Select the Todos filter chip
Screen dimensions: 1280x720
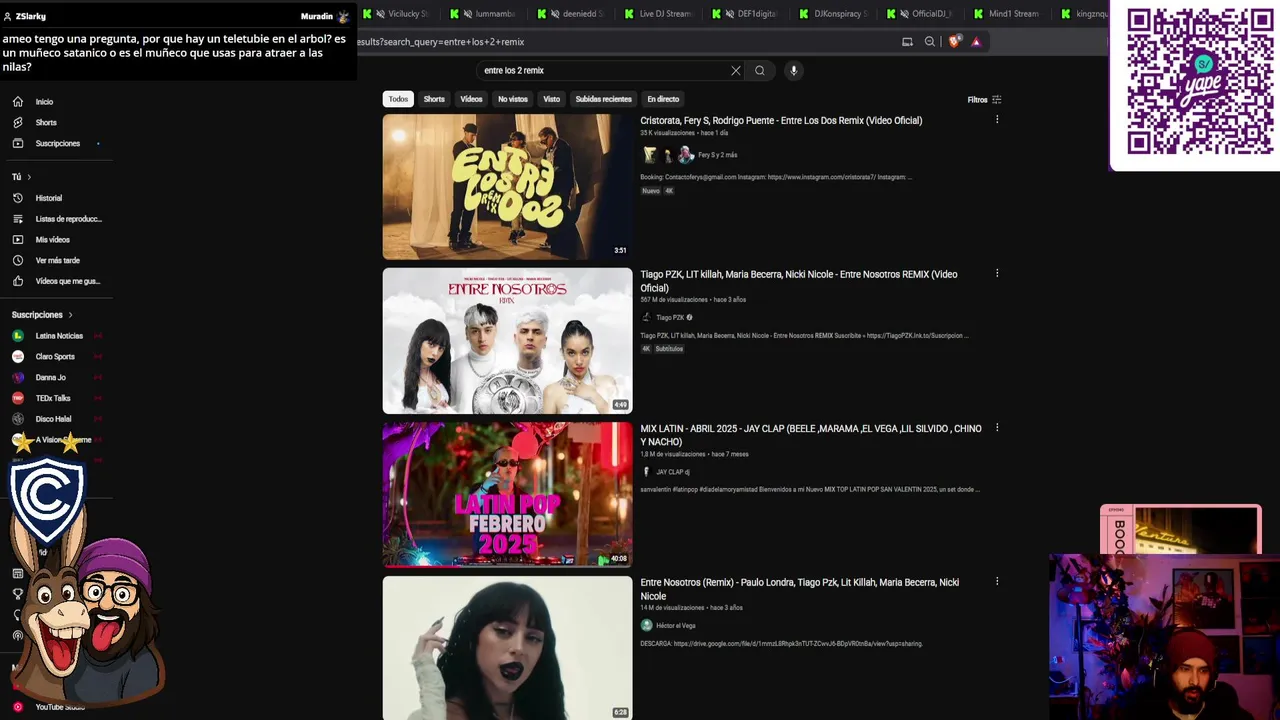[398, 99]
